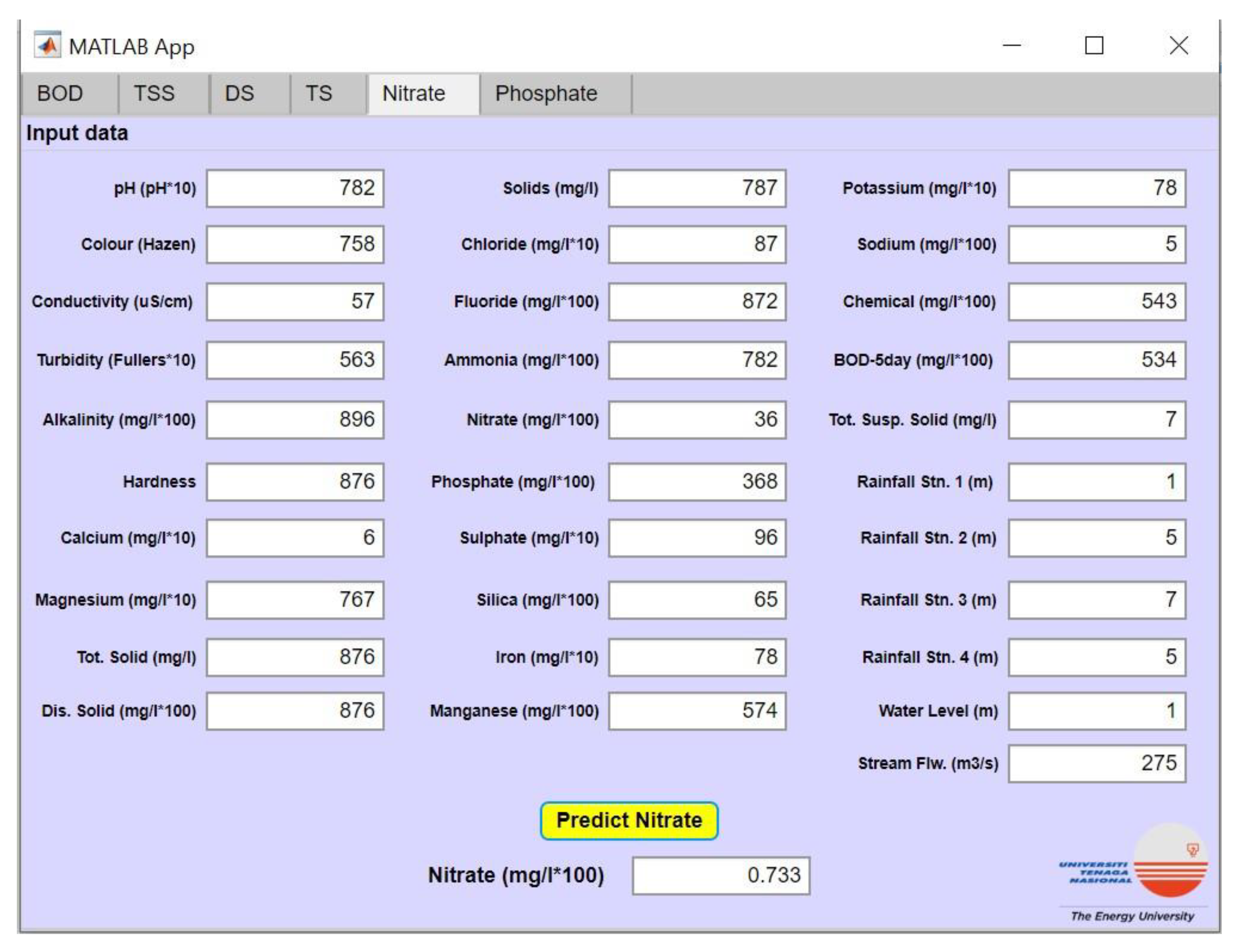Image resolution: width=1234 pixels, height=952 pixels.
Task: Minimize the MATLAB App window
Action: click(x=1011, y=46)
